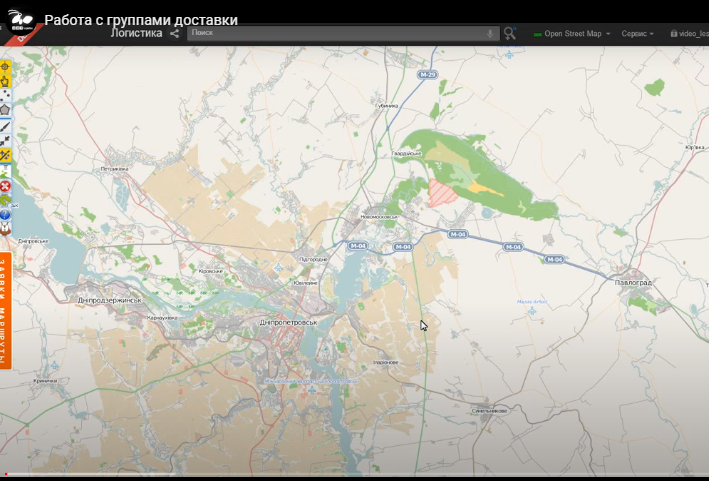Image resolution: width=709 pixels, height=481 pixels.
Task: Toggle the magic wand tool
Action: pyautogui.click(x=5, y=156)
